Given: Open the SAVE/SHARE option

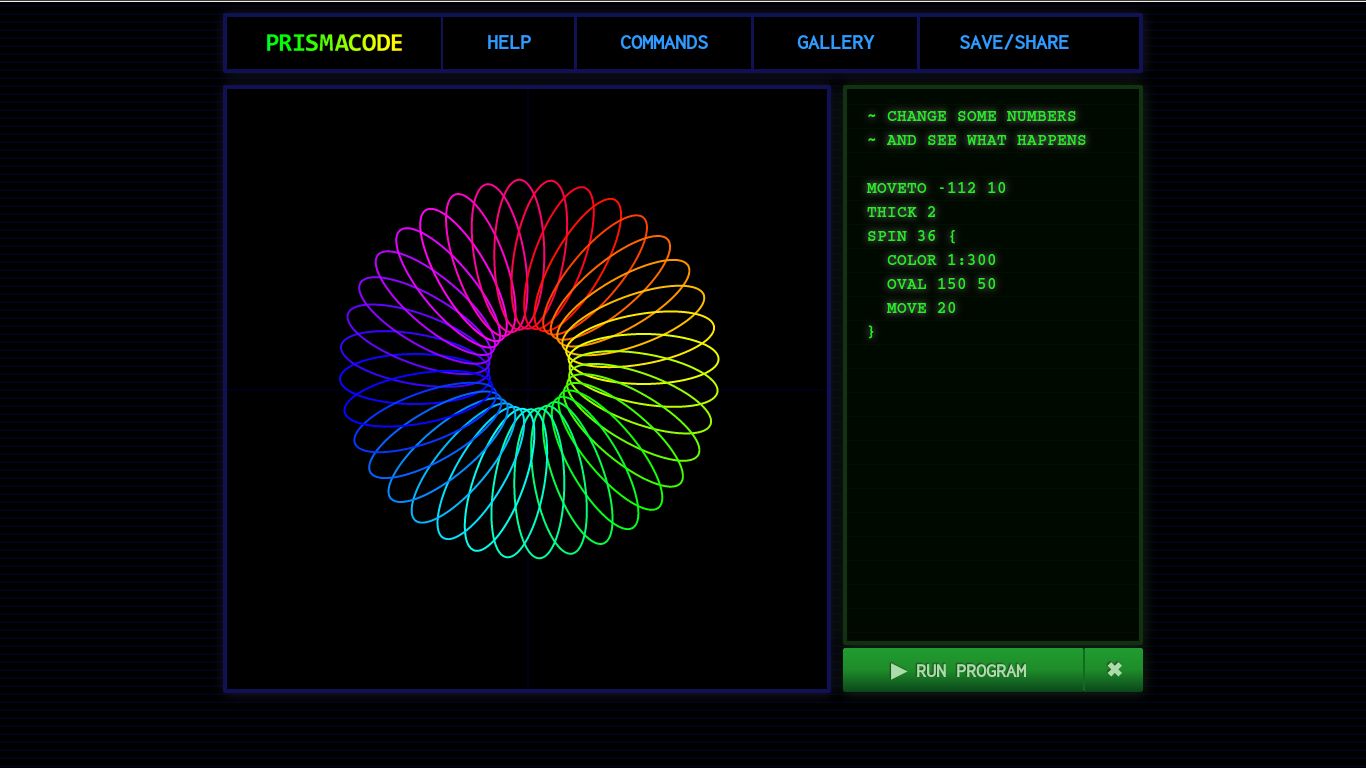Looking at the screenshot, I should click(x=1013, y=43).
